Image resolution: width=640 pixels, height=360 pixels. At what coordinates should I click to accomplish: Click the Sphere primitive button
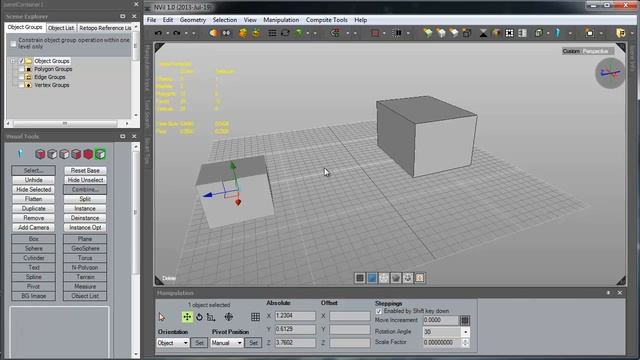coord(33,248)
